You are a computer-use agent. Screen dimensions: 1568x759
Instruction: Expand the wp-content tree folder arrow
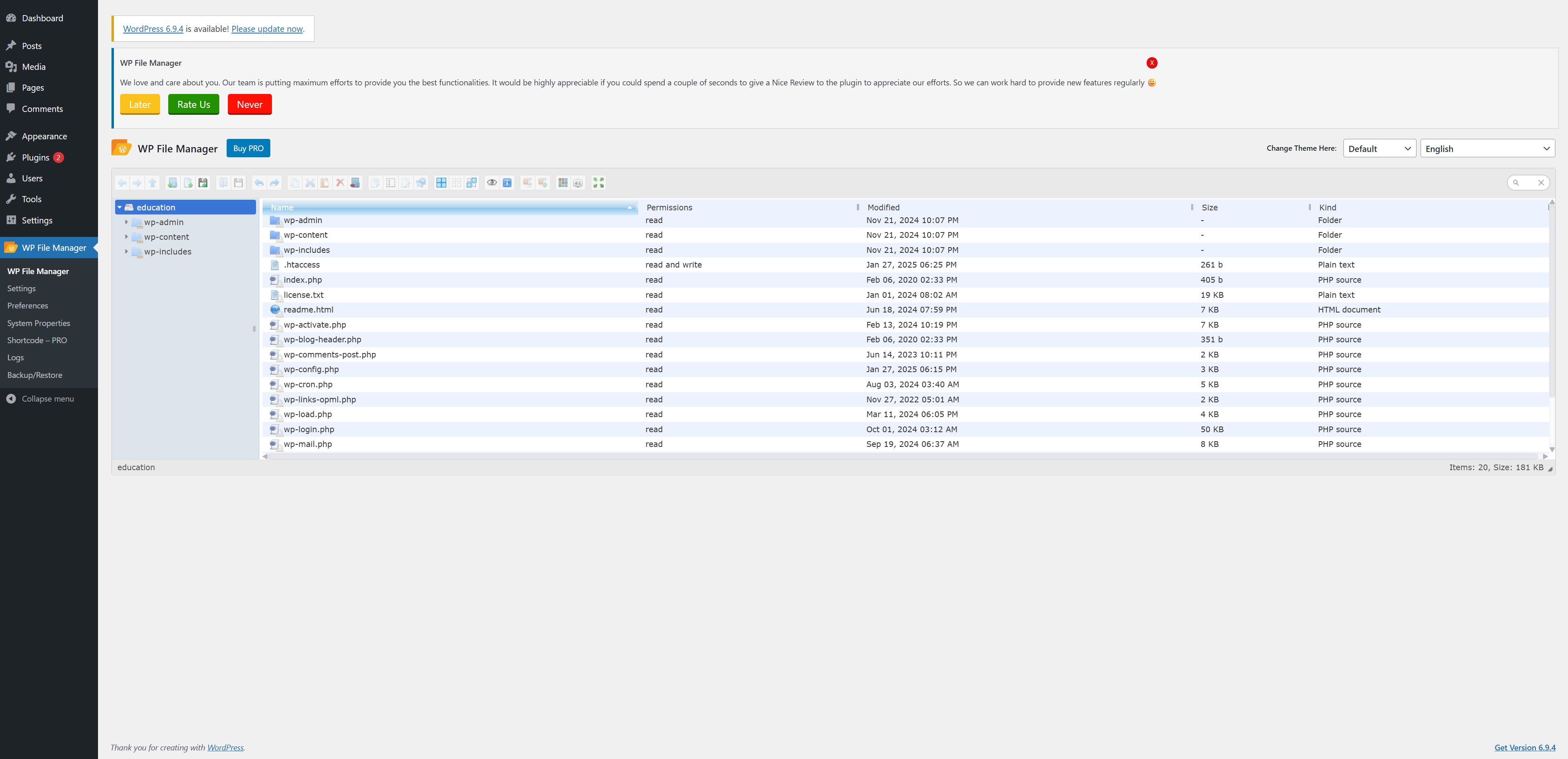tap(127, 237)
